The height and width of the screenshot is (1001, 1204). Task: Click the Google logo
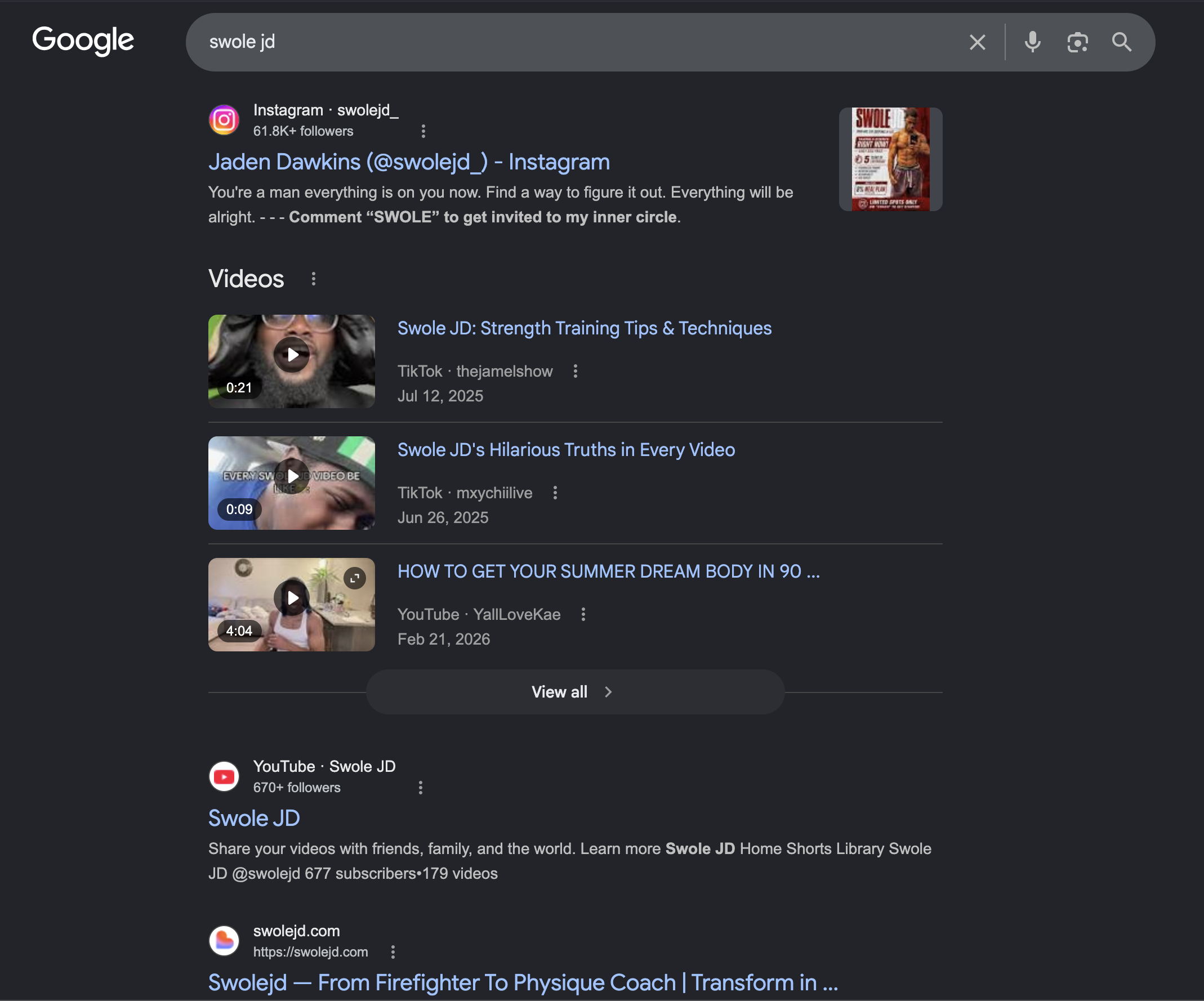(83, 41)
